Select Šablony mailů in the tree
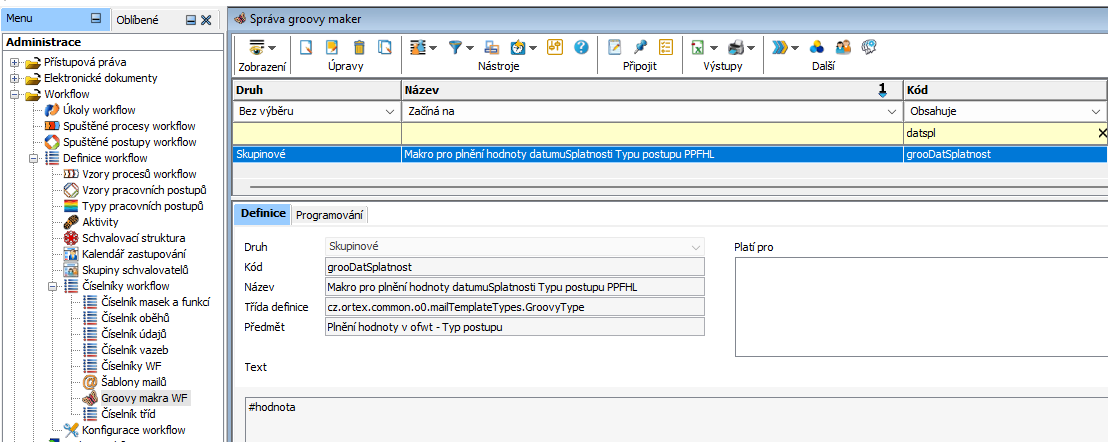1108x442 pixels. pyautogui.click(x=134, y=382)
